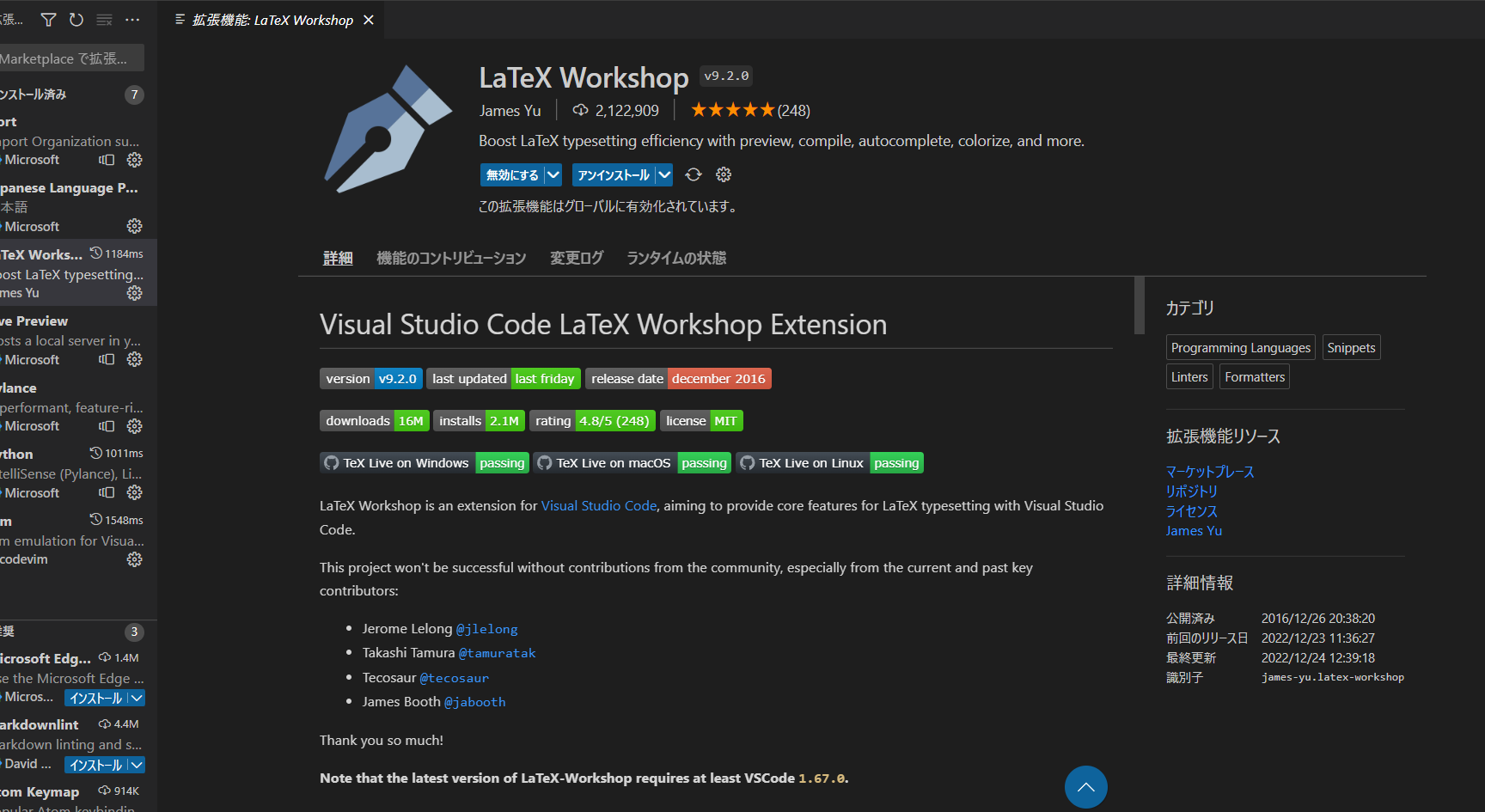Open James Yu link under resources

click(x=1194, y=531)
